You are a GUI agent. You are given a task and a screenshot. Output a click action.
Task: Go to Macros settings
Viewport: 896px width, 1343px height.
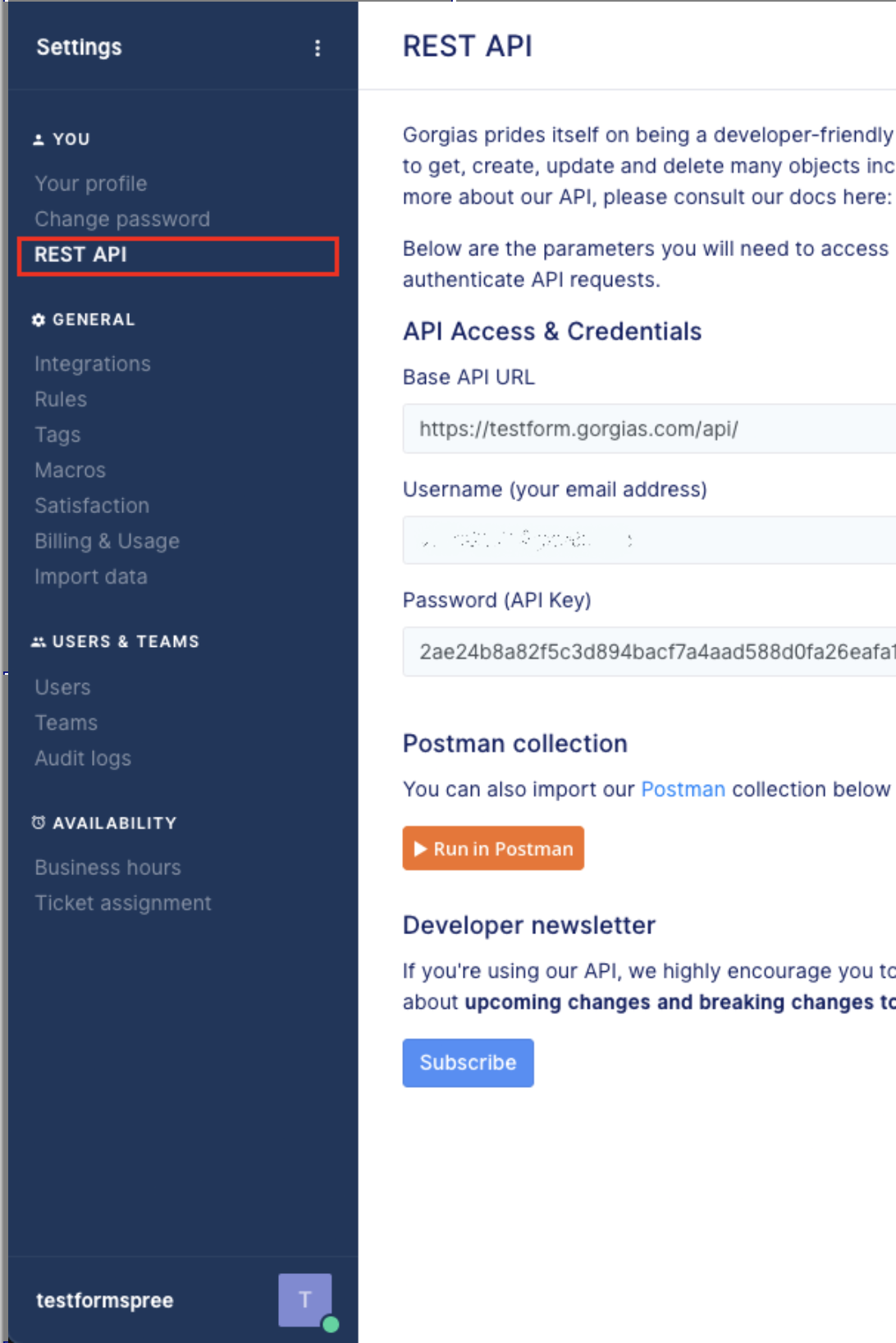coord(71,470)
